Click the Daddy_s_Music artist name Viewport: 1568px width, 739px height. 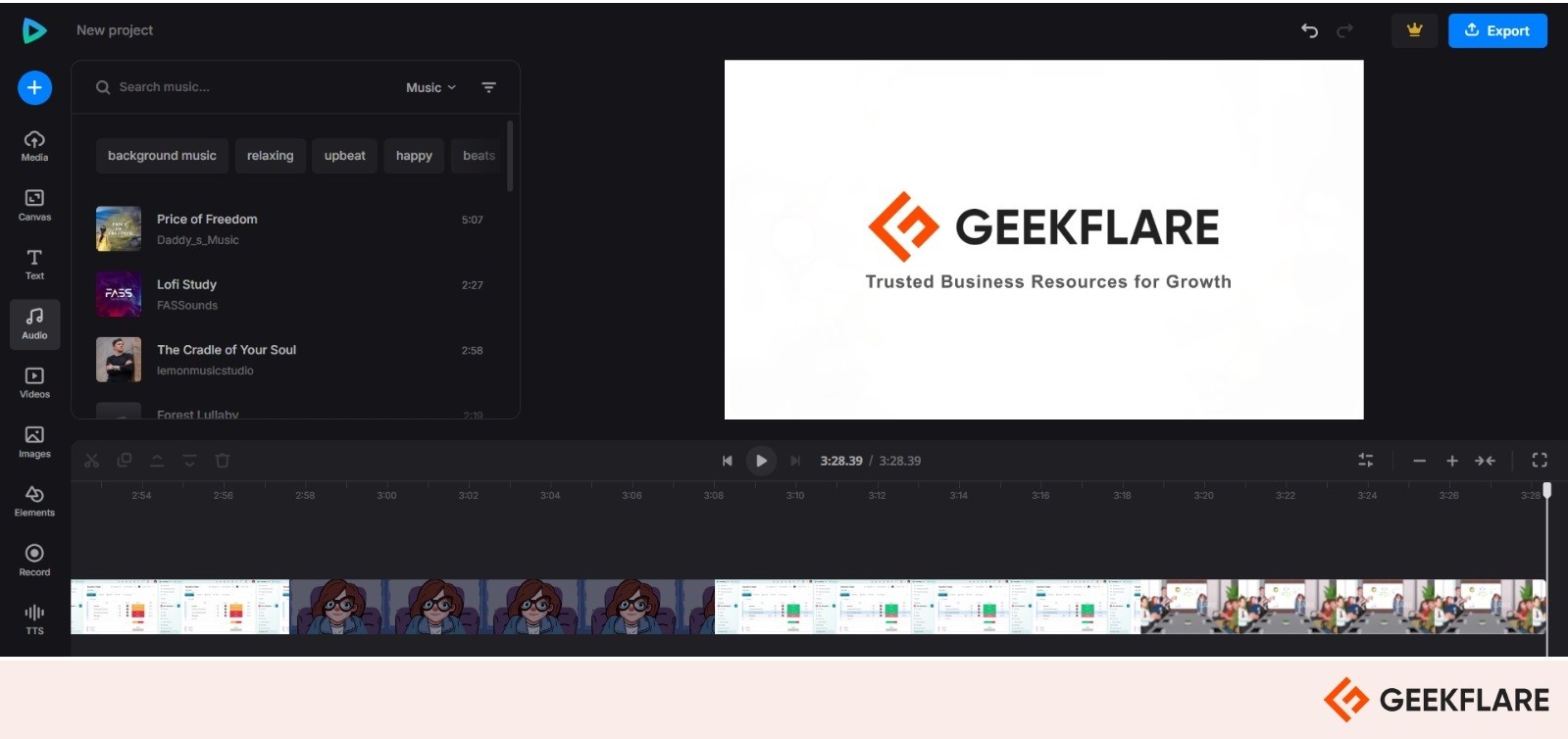pos(198,240)
